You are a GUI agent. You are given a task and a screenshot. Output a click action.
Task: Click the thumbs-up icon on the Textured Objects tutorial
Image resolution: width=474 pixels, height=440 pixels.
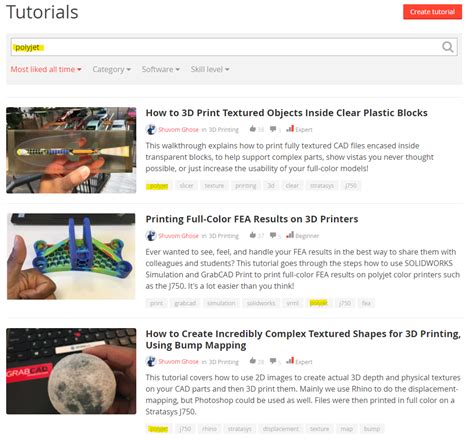click(253, 129)
